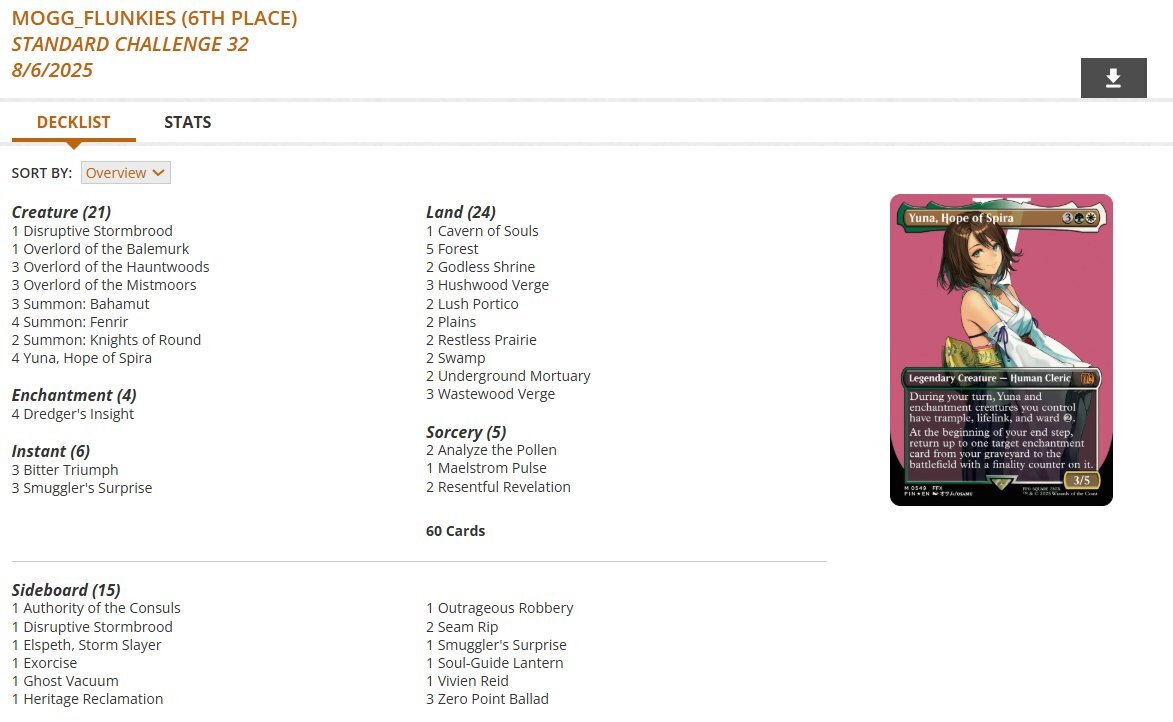The width and height of the screenshot is (1173, 722).
Task: Open the Sort By Overview dropdown
Action: tap(126, 173)
